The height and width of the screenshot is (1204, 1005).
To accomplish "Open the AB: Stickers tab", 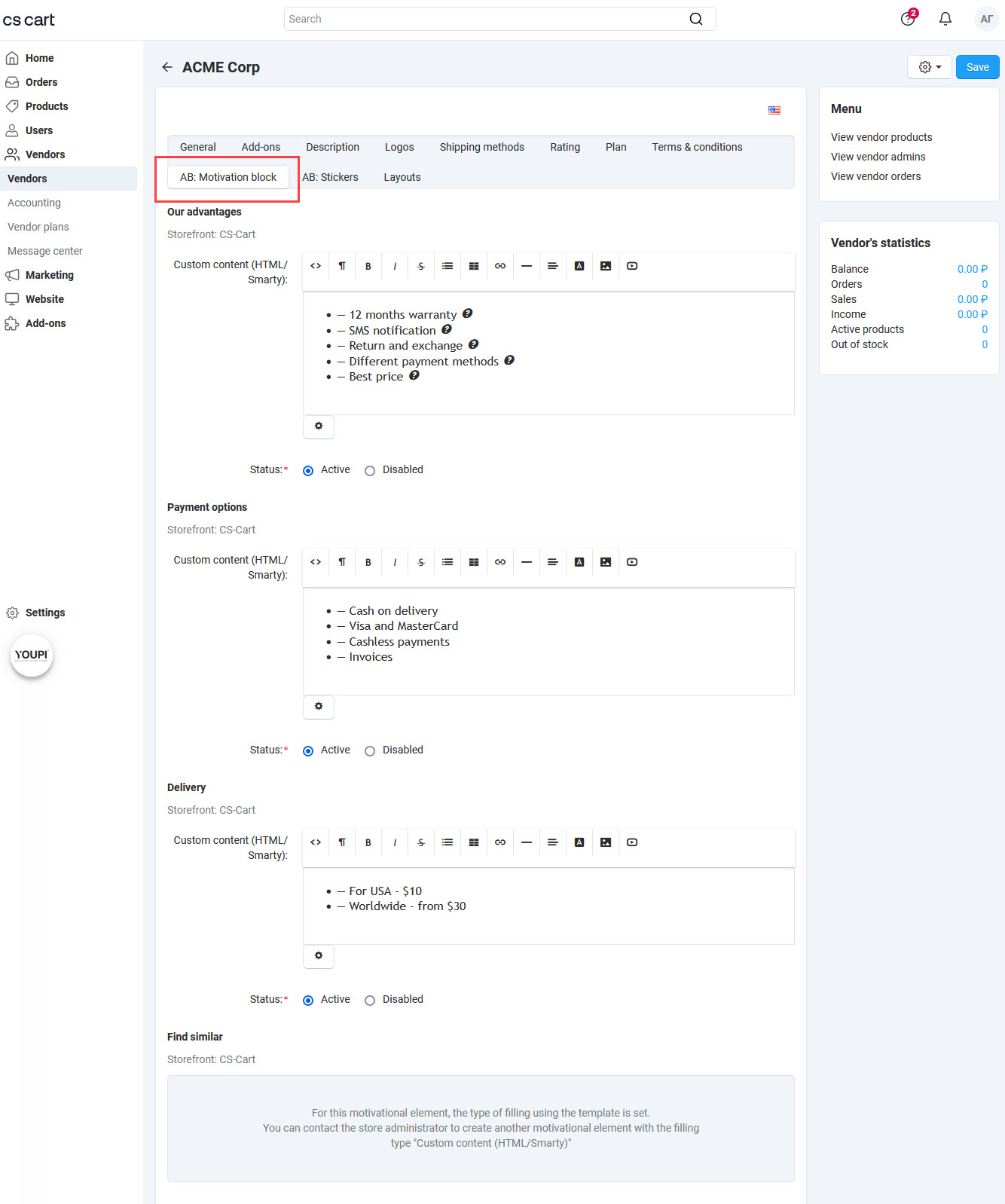I will coord(330,177).
